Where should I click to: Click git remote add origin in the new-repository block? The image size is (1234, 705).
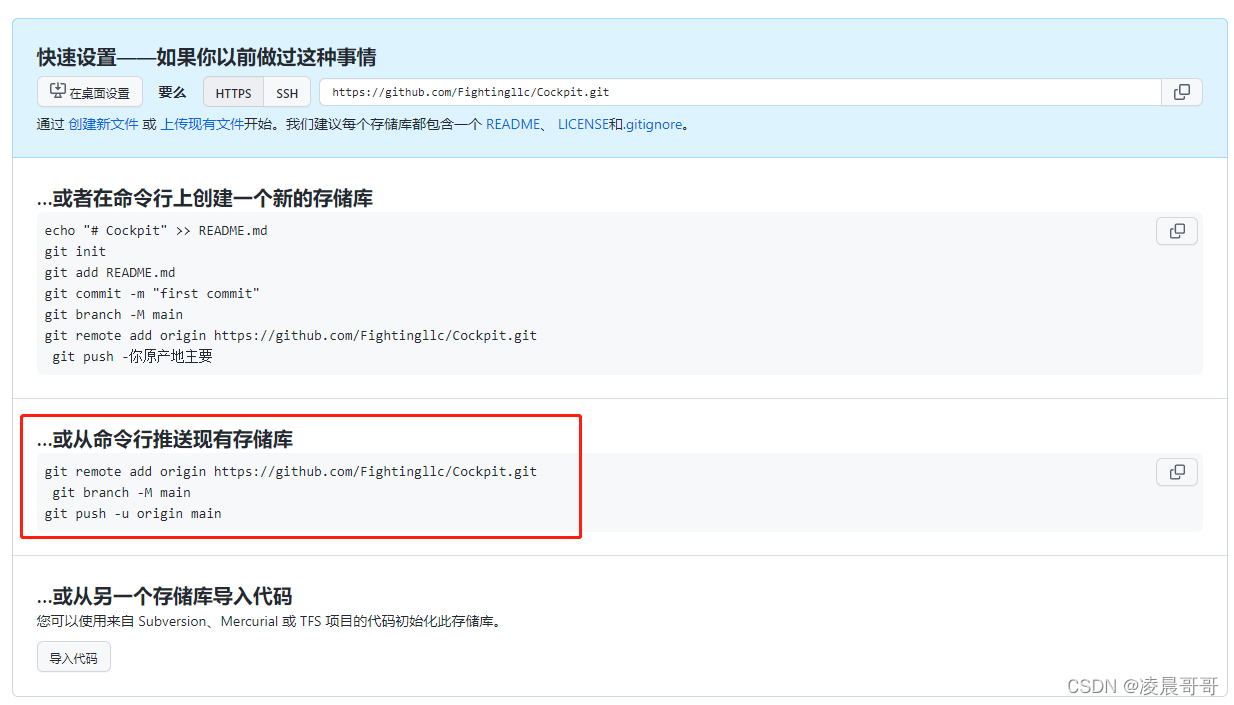[x=291, y=335]
